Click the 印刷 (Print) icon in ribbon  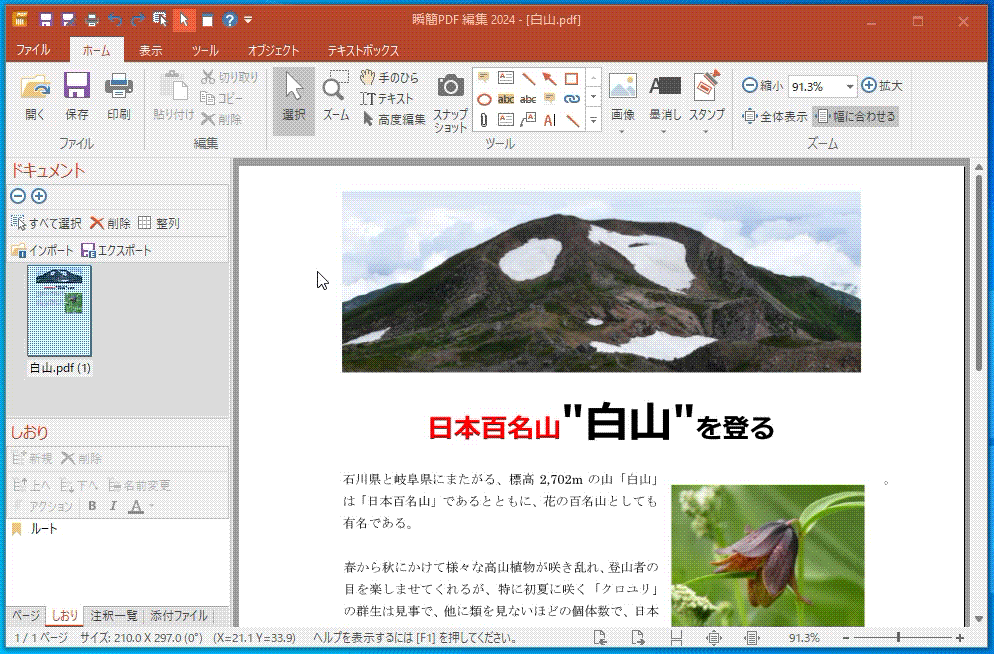coord(119,96)
